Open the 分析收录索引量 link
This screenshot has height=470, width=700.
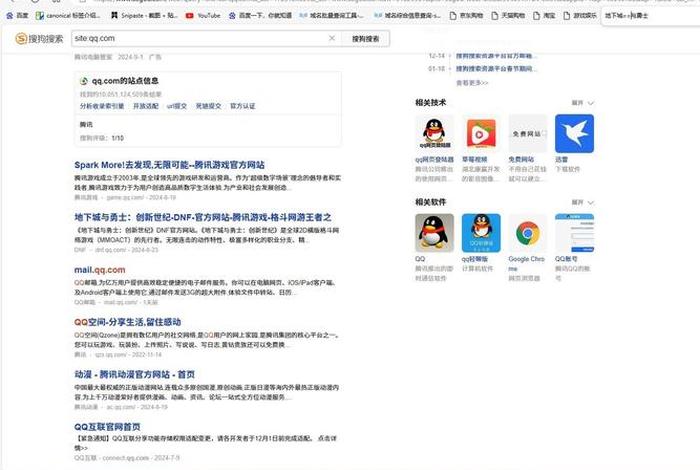pos(102,106)
